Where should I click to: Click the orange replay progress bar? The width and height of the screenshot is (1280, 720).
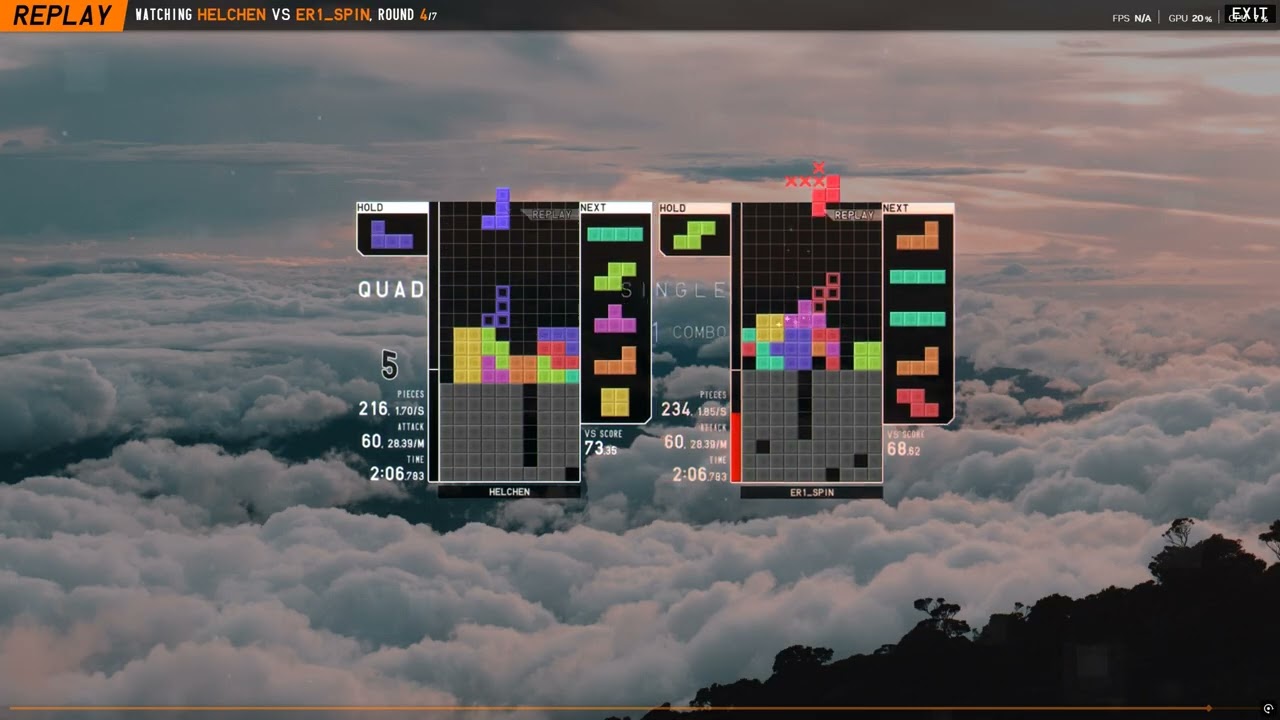click(x=608, y=708)
